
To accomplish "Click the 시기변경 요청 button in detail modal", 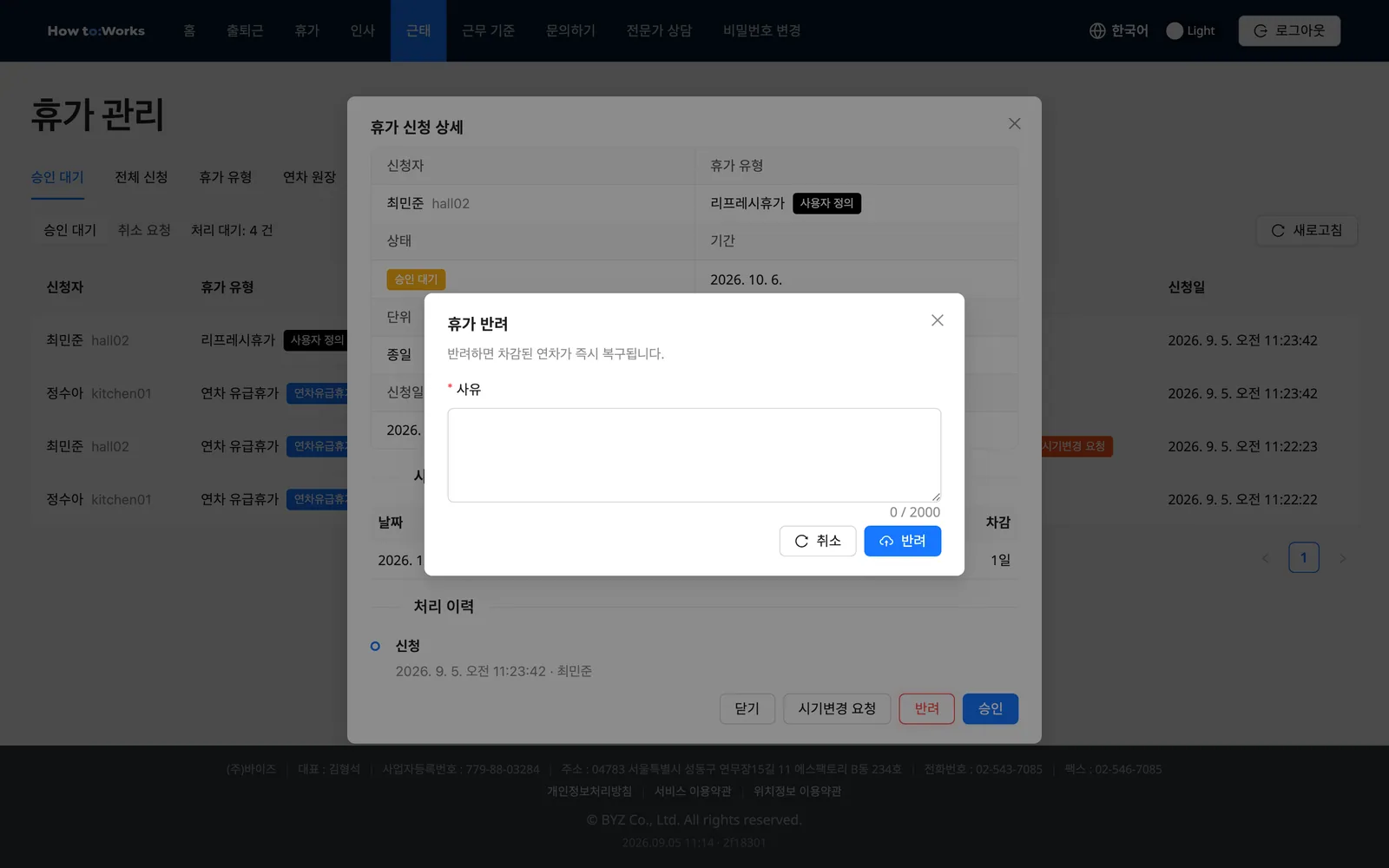I will [837, 708].
